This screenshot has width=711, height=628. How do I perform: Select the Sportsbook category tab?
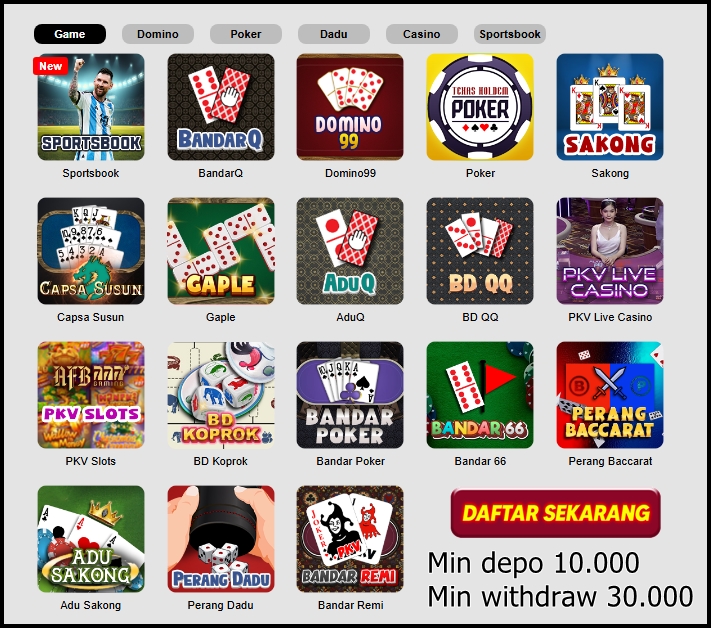click(510, 34)
